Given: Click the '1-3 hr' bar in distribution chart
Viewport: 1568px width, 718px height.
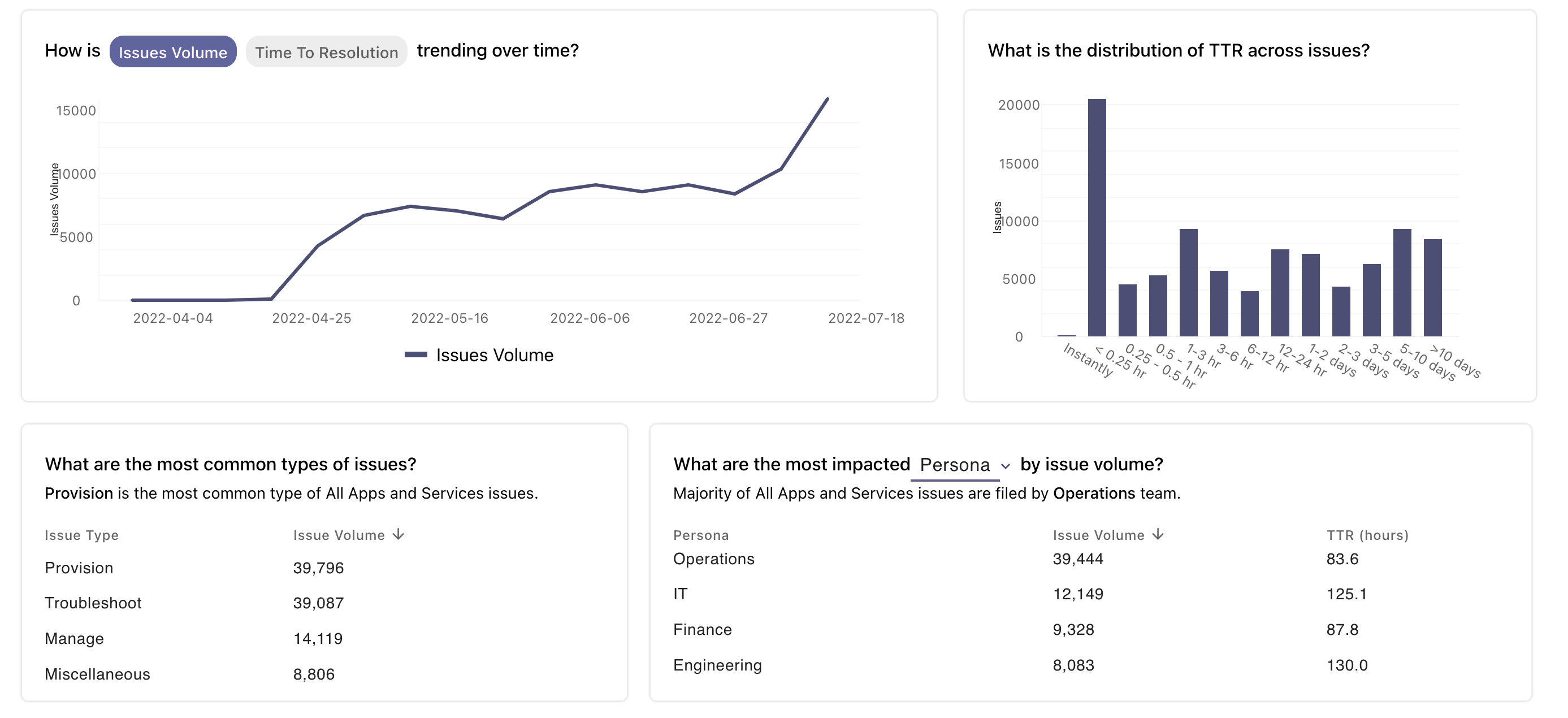Looking at the screenshot, I should tap(1188, 283).
